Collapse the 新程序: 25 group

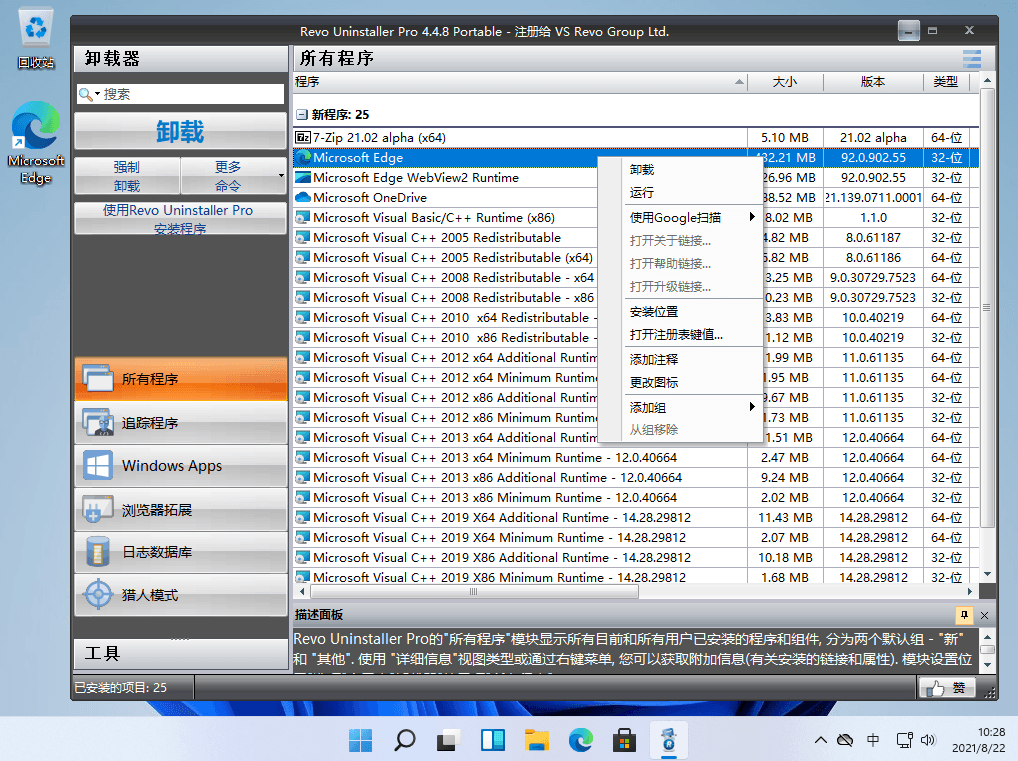click(301, 115)
